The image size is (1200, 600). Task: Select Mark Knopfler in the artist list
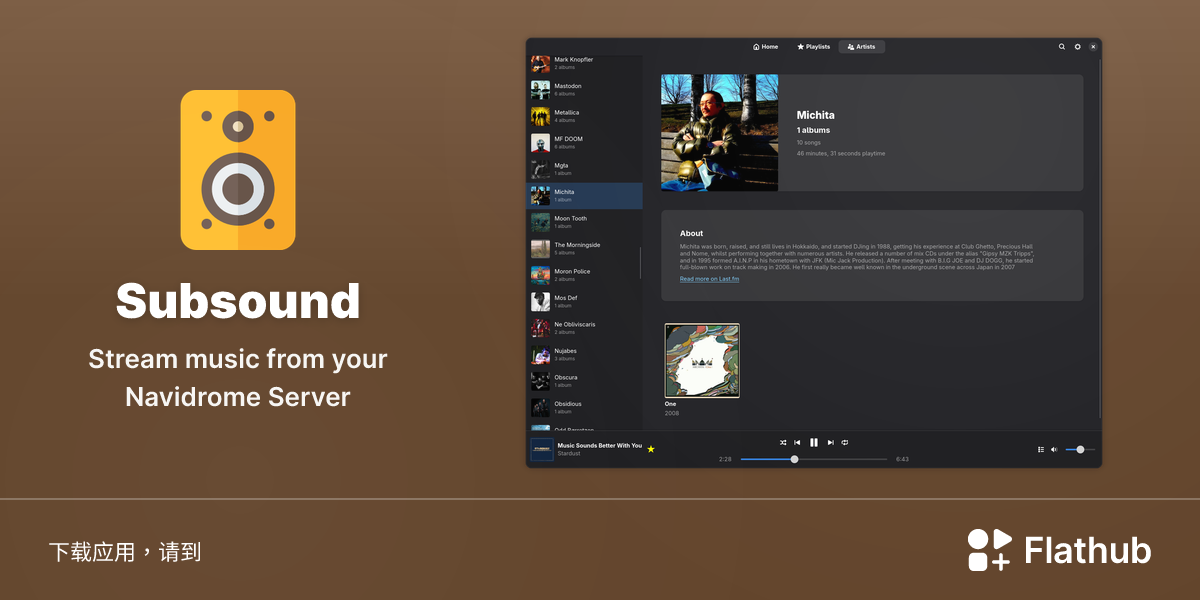(x=585, y=63)
